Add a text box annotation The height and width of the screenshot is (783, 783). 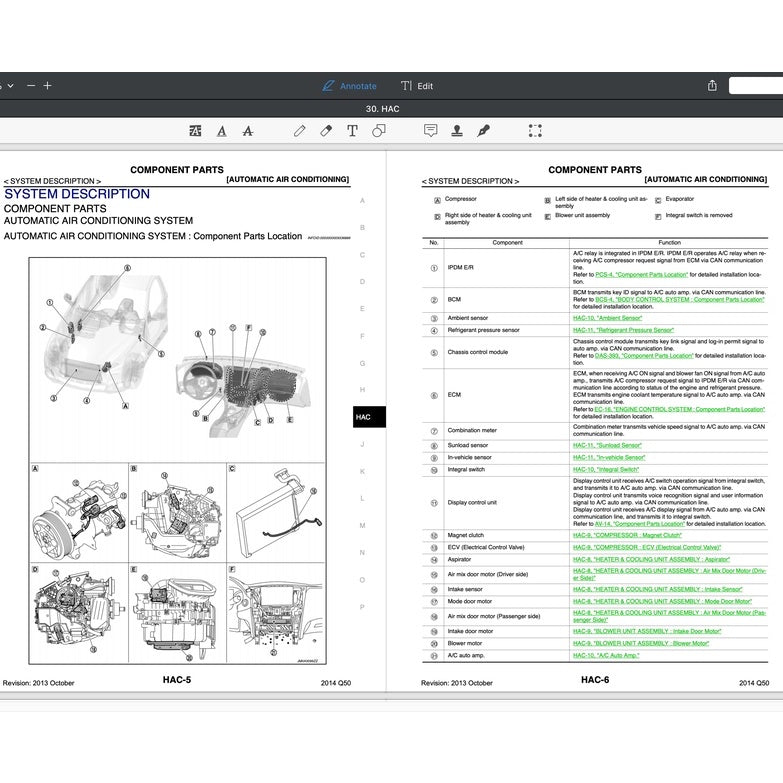pyautogui.click(x=352, y=131)
